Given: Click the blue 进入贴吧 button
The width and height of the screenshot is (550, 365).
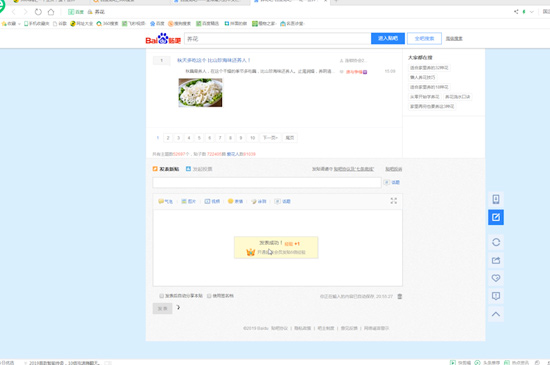Looking at the screenshot, I should (x=388, y=39).
